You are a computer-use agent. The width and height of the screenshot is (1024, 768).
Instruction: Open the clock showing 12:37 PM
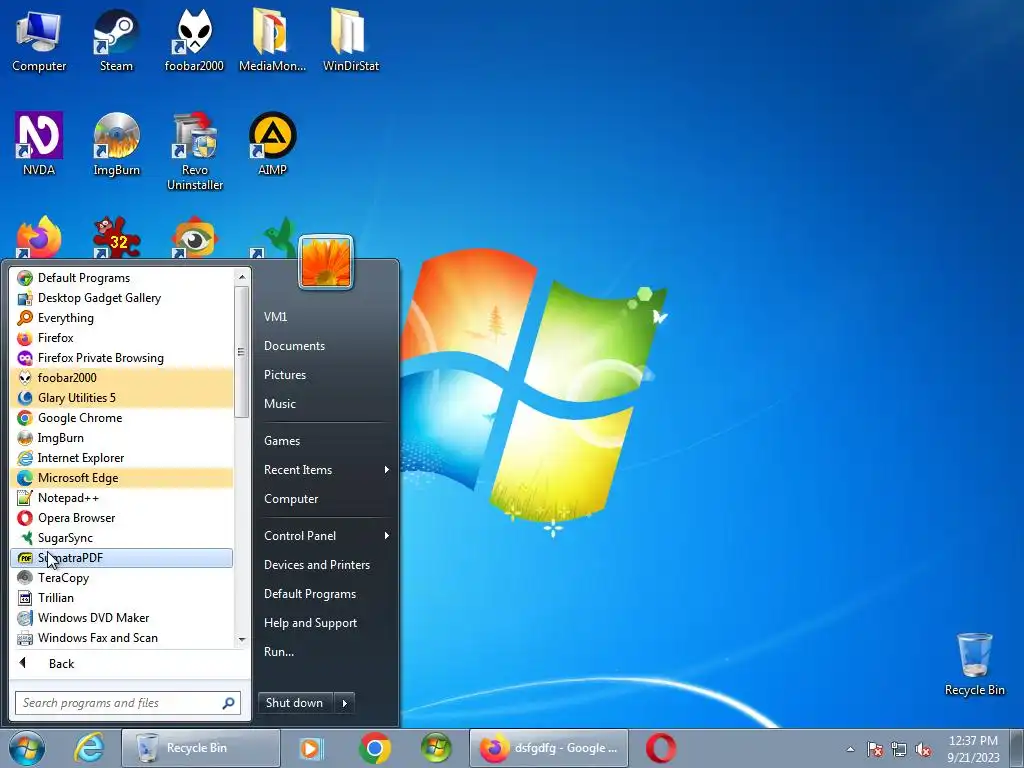[x=973, y=749]
